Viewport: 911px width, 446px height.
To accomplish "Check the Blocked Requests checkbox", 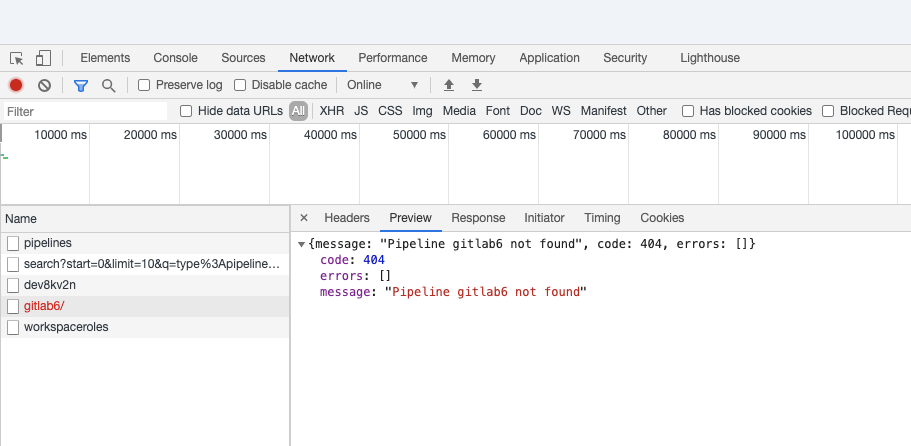I will pos(828,111).
